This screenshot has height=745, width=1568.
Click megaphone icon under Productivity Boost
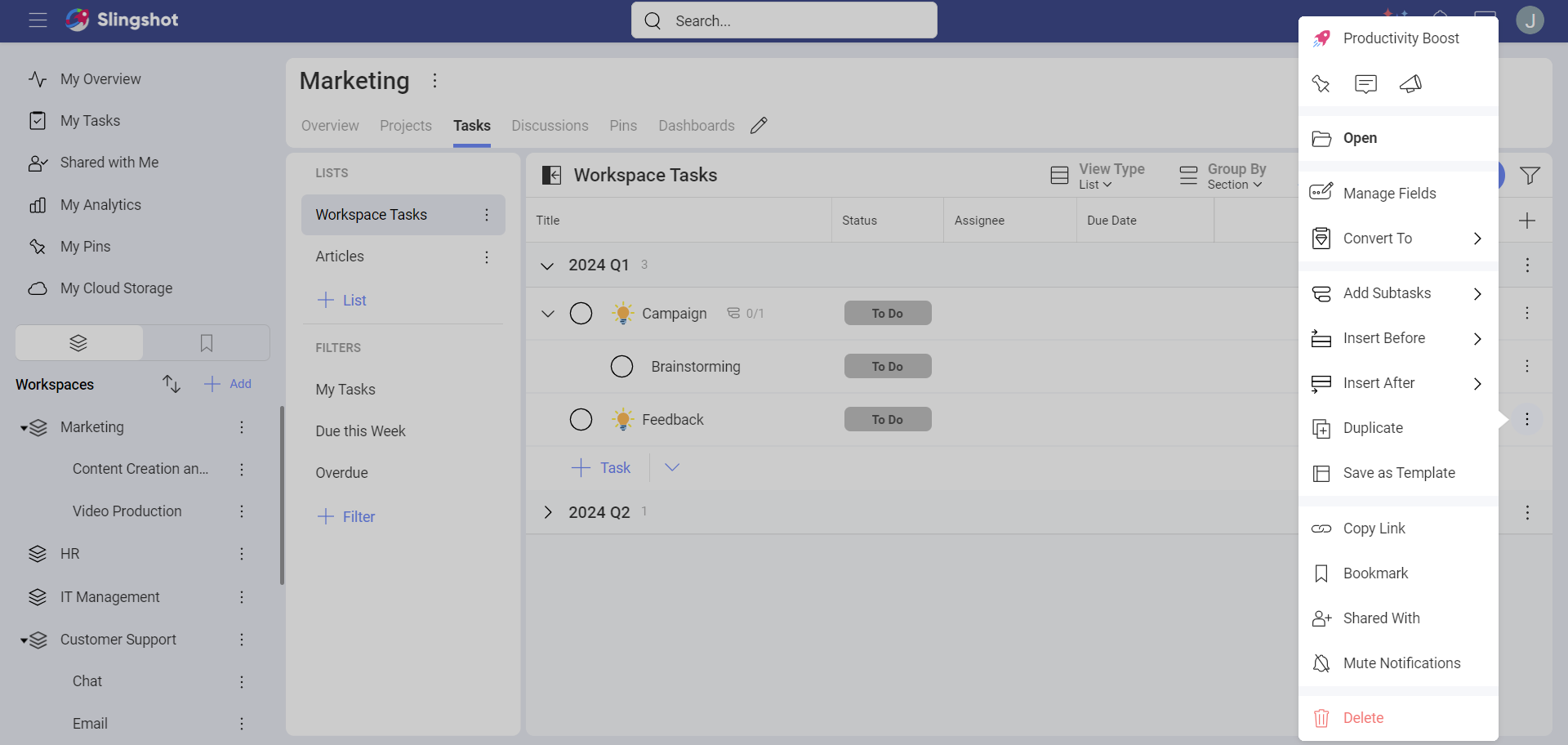1410,83
